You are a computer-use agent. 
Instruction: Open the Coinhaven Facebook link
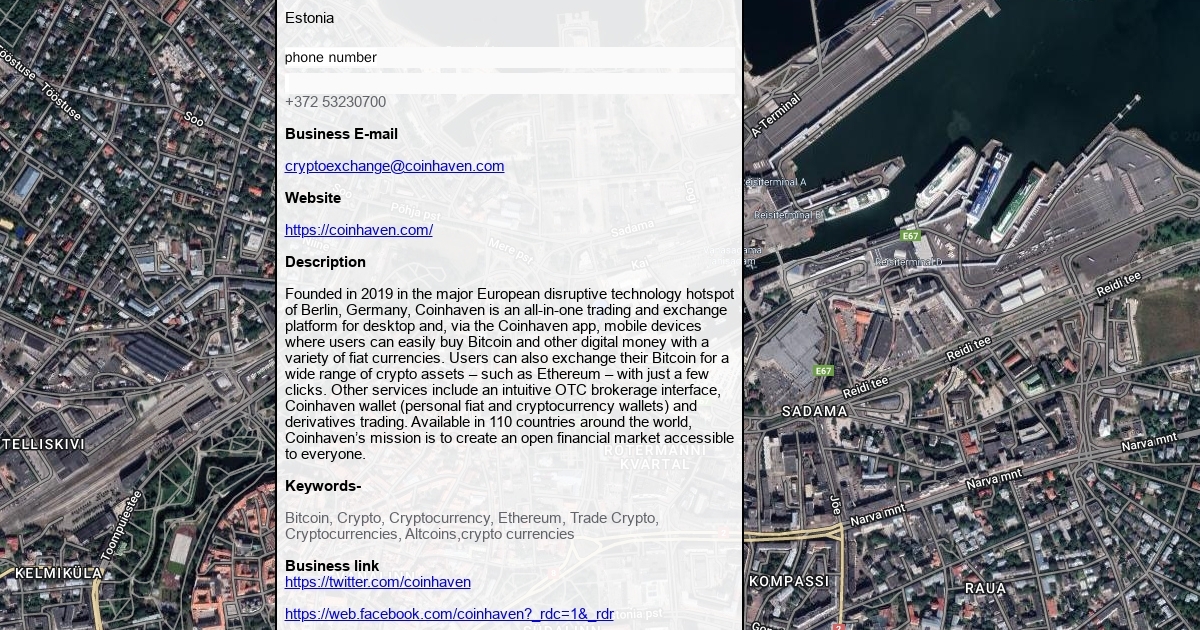click(449, 614)
